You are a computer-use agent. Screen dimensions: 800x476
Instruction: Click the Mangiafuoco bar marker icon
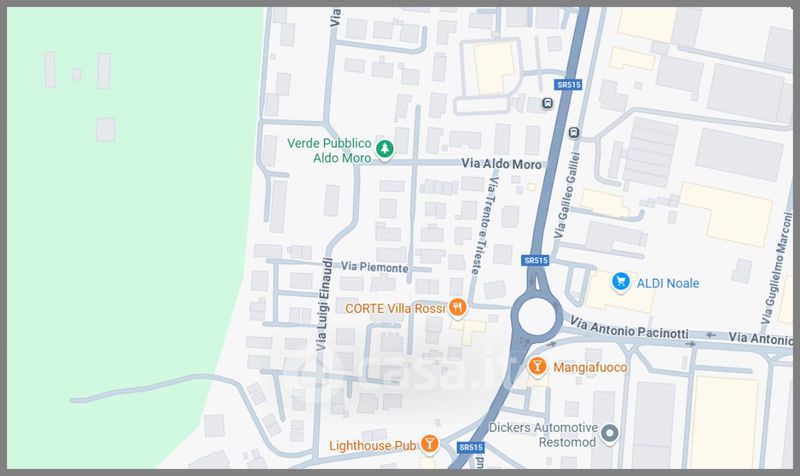537,366
